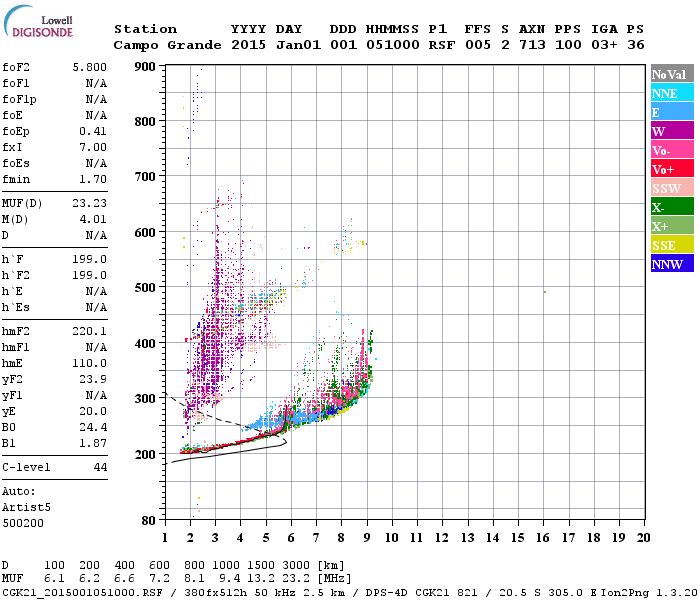This screenshot has height=600, width=700.
Task: Click the 6 MHz frequency axis label
Action: pos(291,538)
